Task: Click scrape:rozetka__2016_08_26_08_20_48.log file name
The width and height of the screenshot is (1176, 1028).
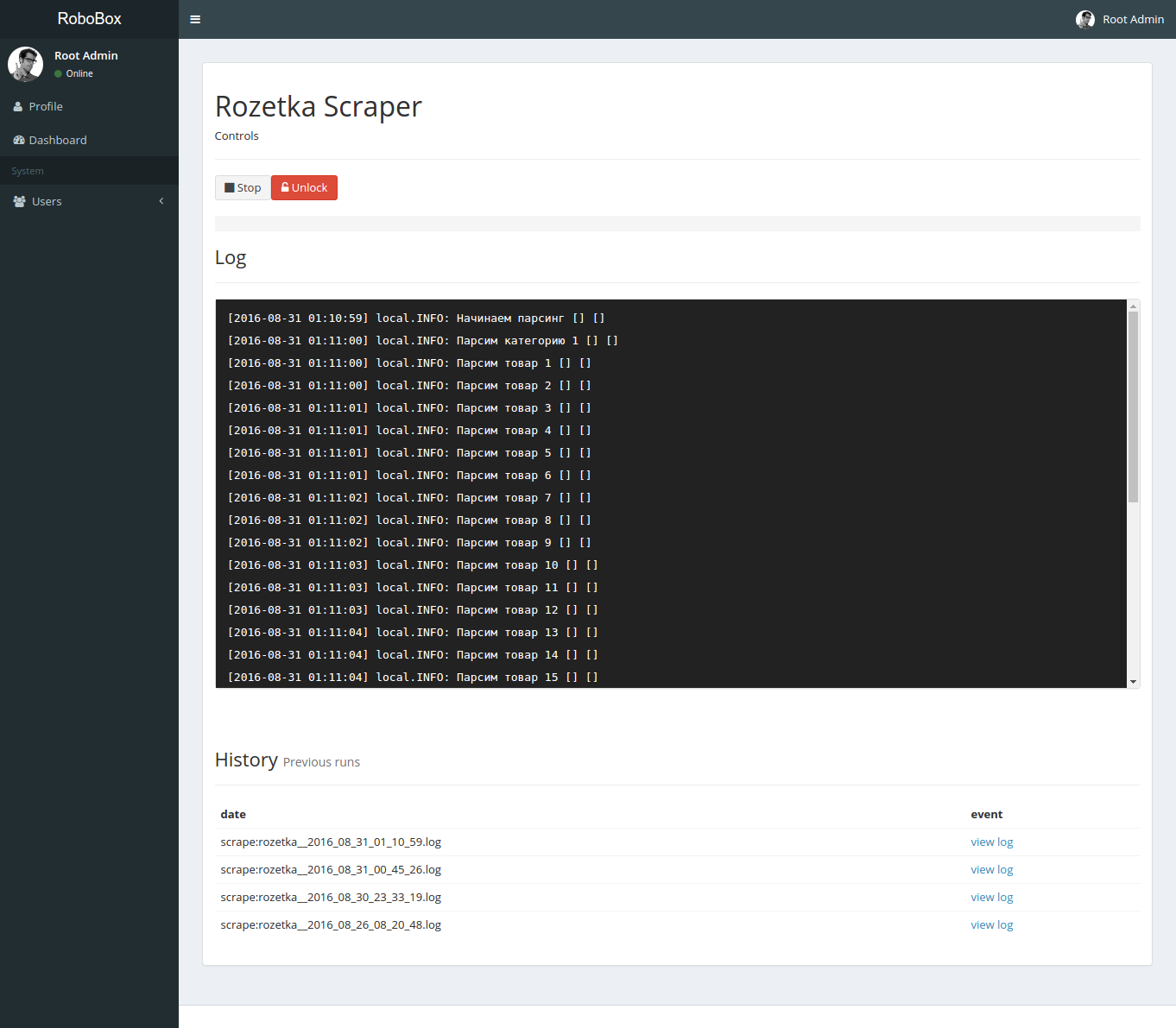Action: (331, 924)
